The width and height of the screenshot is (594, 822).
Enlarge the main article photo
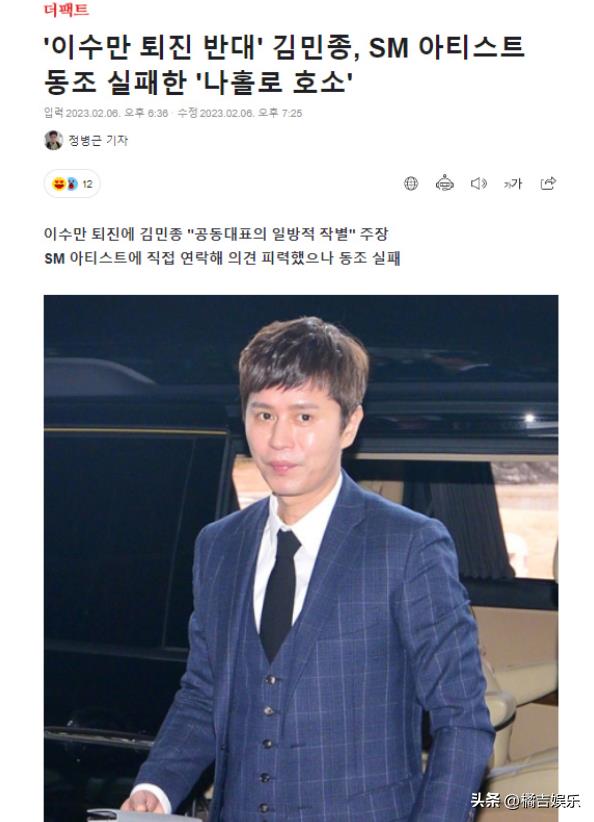click(301, 558)
